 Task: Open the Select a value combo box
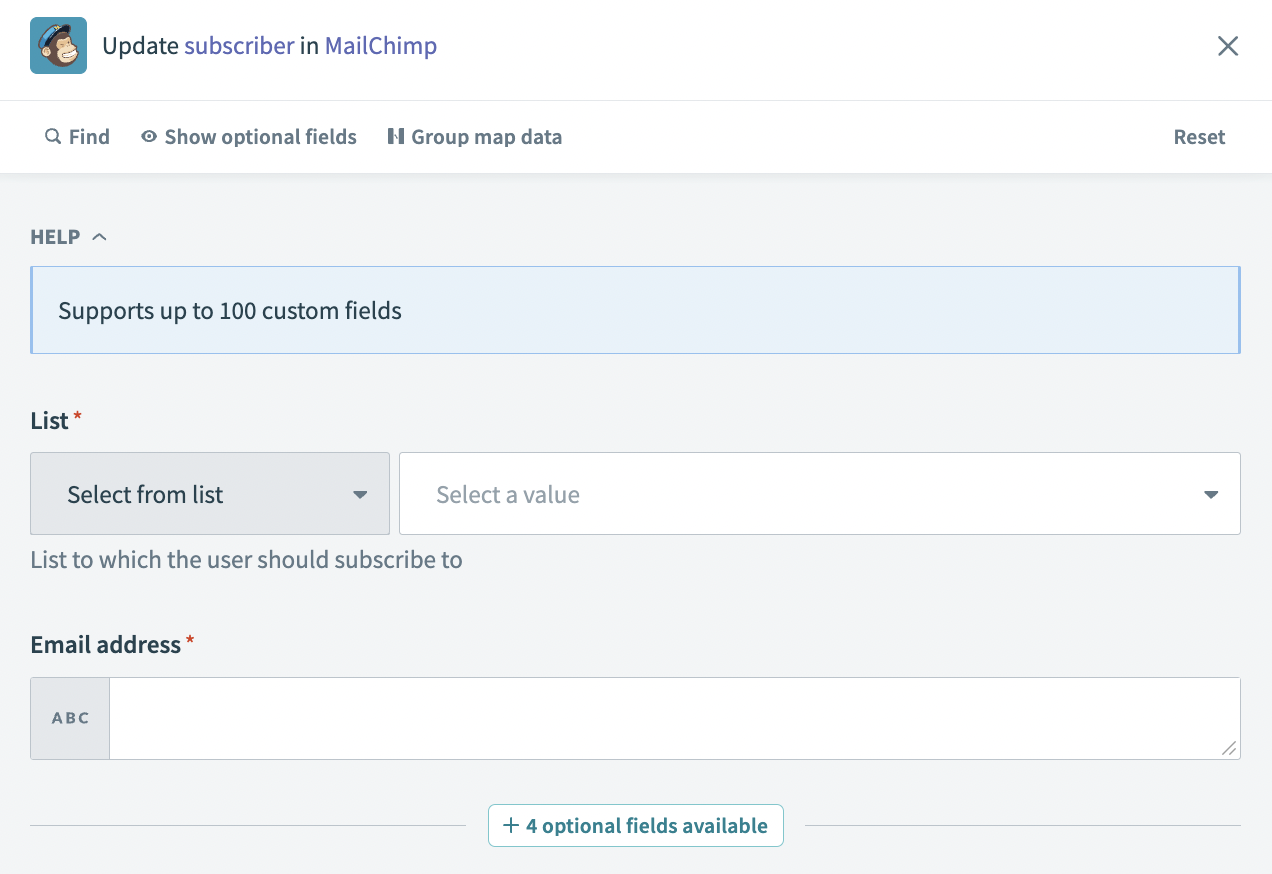click(800, 494)
